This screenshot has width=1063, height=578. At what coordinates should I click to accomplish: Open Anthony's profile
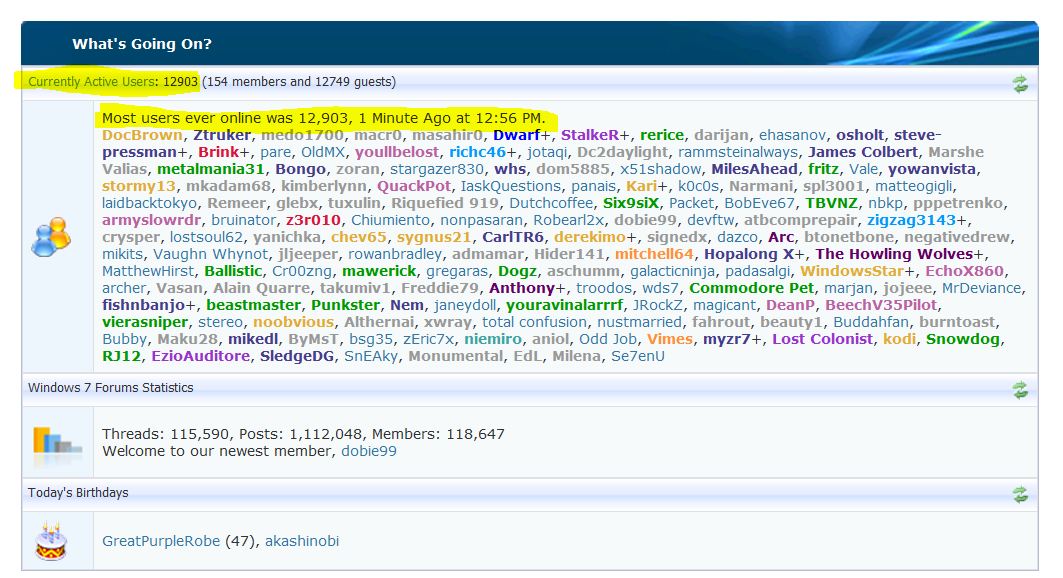522,288
